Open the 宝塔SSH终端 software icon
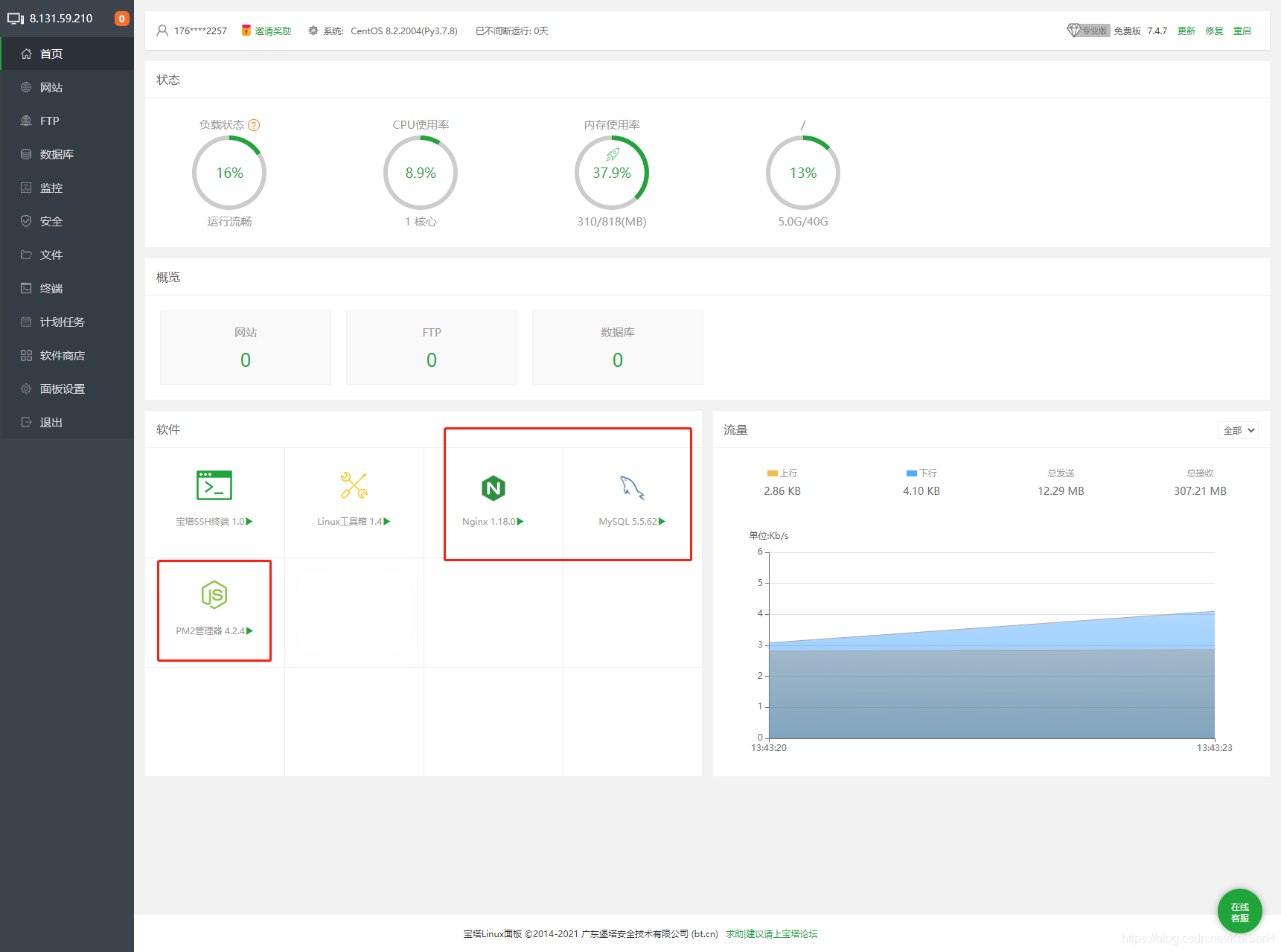Image resolution: width=1281 pixels, height=952 pixels. click(214, 485)
